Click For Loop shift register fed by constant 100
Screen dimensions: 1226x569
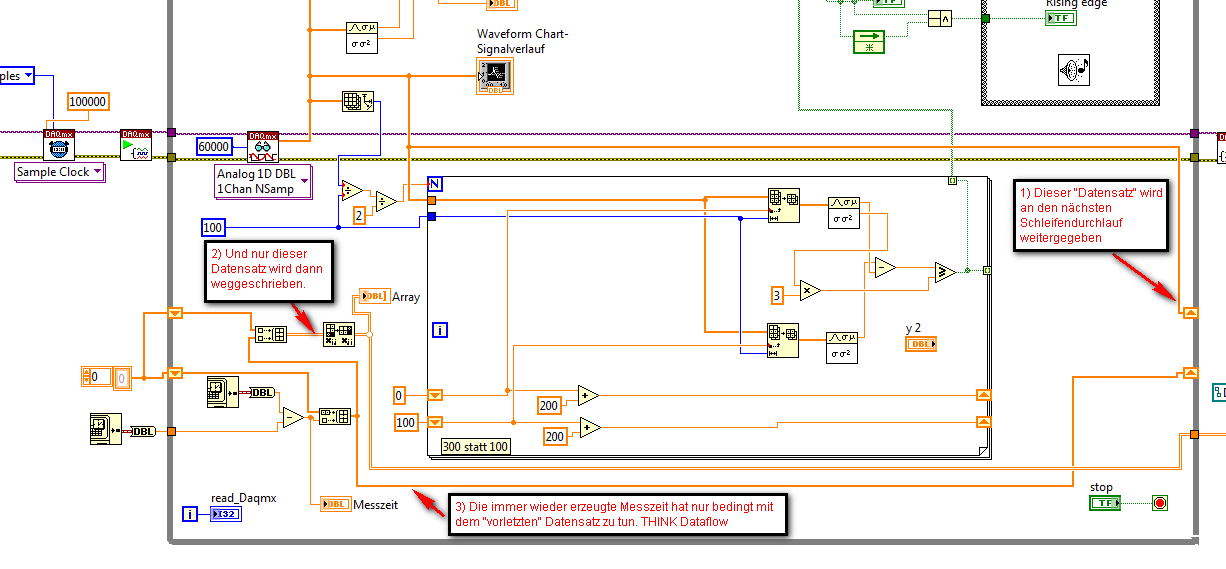point(434,423)
